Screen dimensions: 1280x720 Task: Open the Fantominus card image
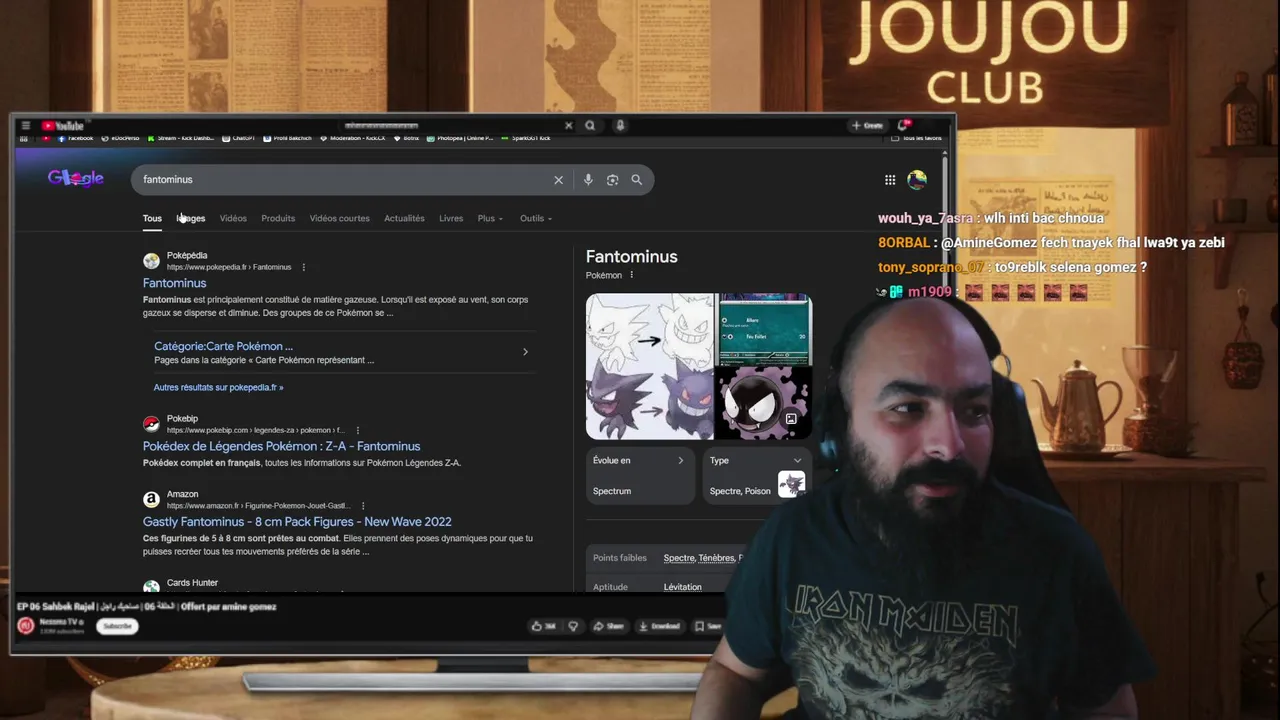(765, 328)
